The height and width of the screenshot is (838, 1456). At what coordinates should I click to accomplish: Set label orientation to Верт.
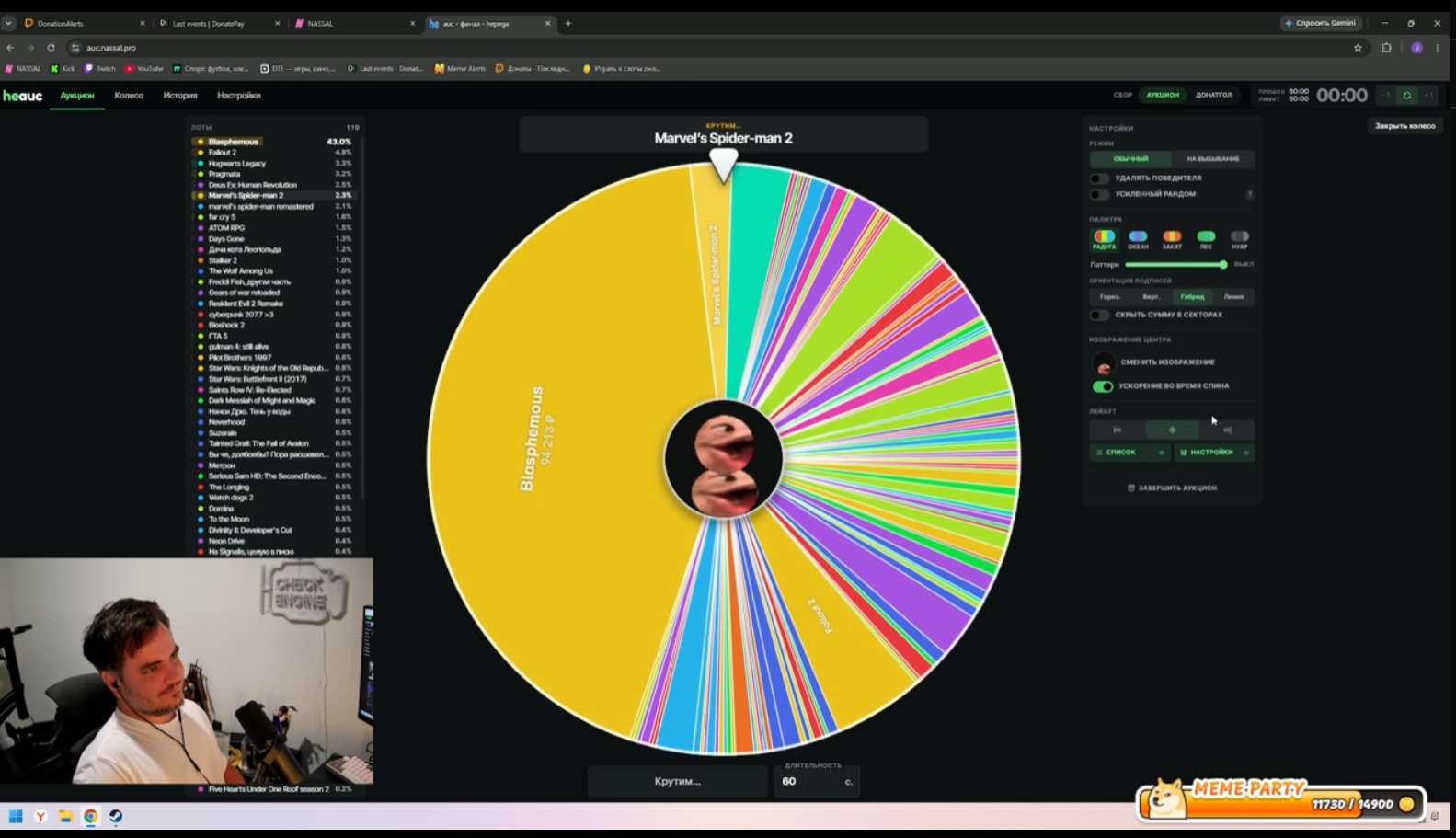coord(1151,297)
